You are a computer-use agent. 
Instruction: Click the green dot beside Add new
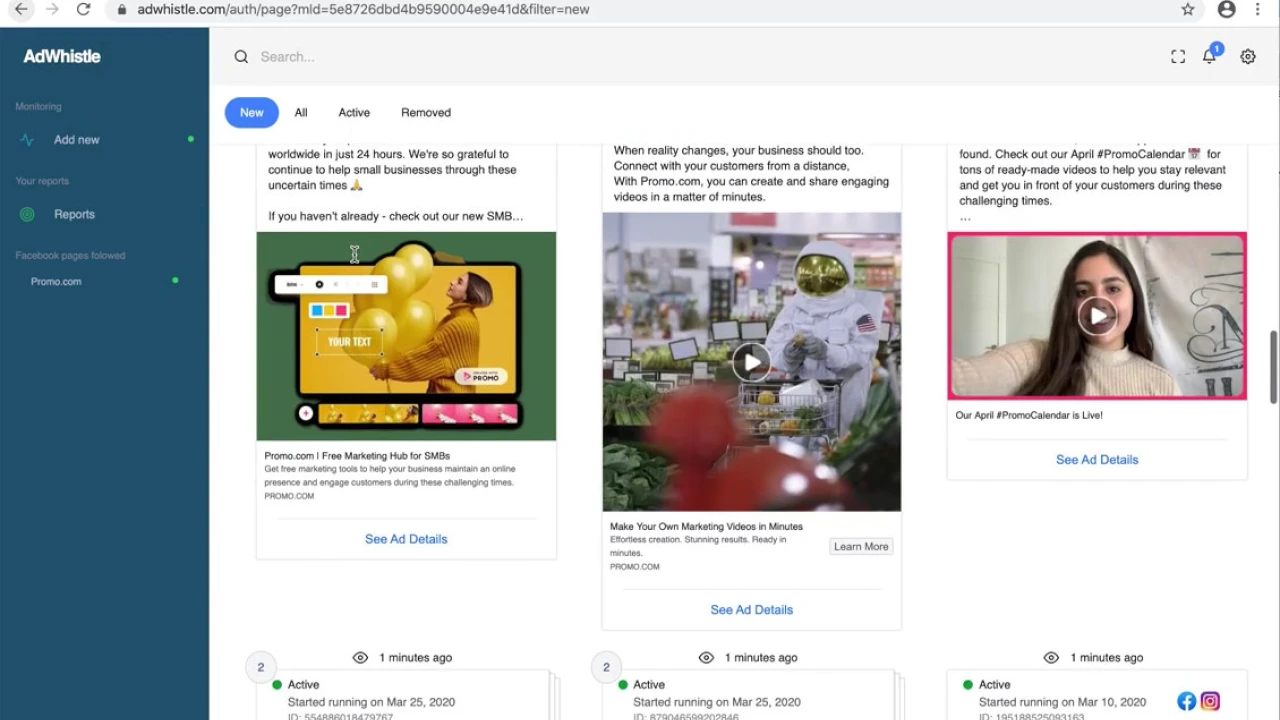(x=191, y=139)
